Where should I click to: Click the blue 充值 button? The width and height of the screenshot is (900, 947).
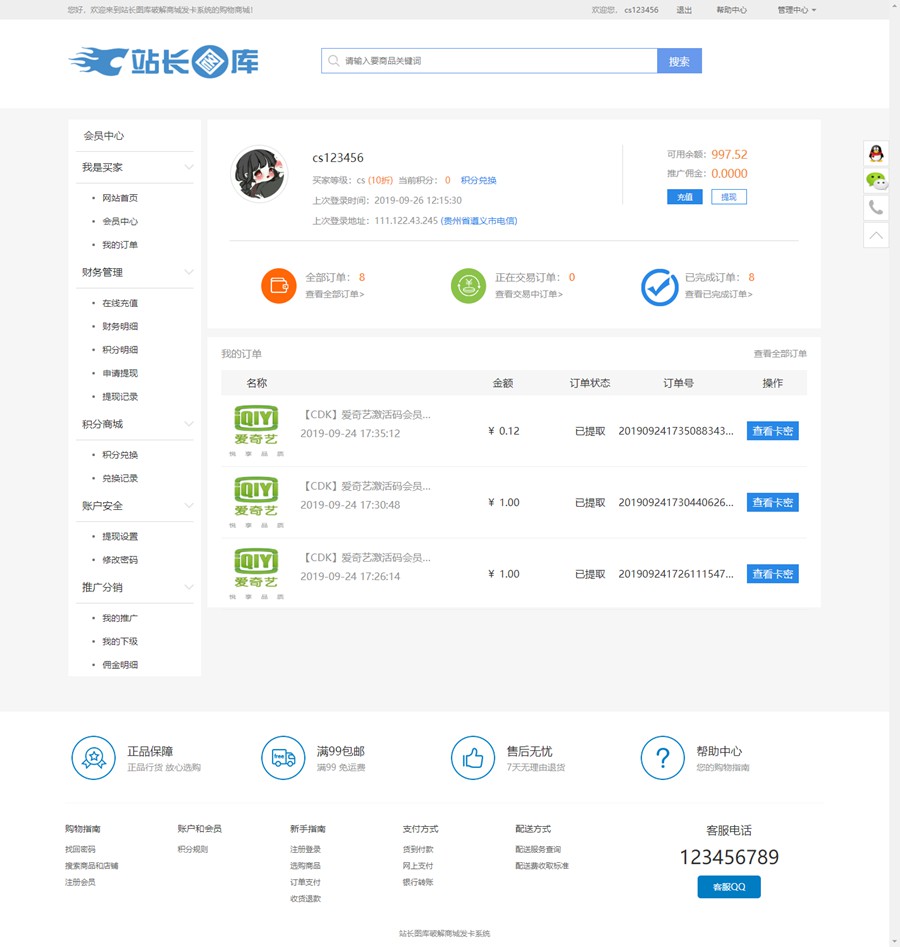684,197
